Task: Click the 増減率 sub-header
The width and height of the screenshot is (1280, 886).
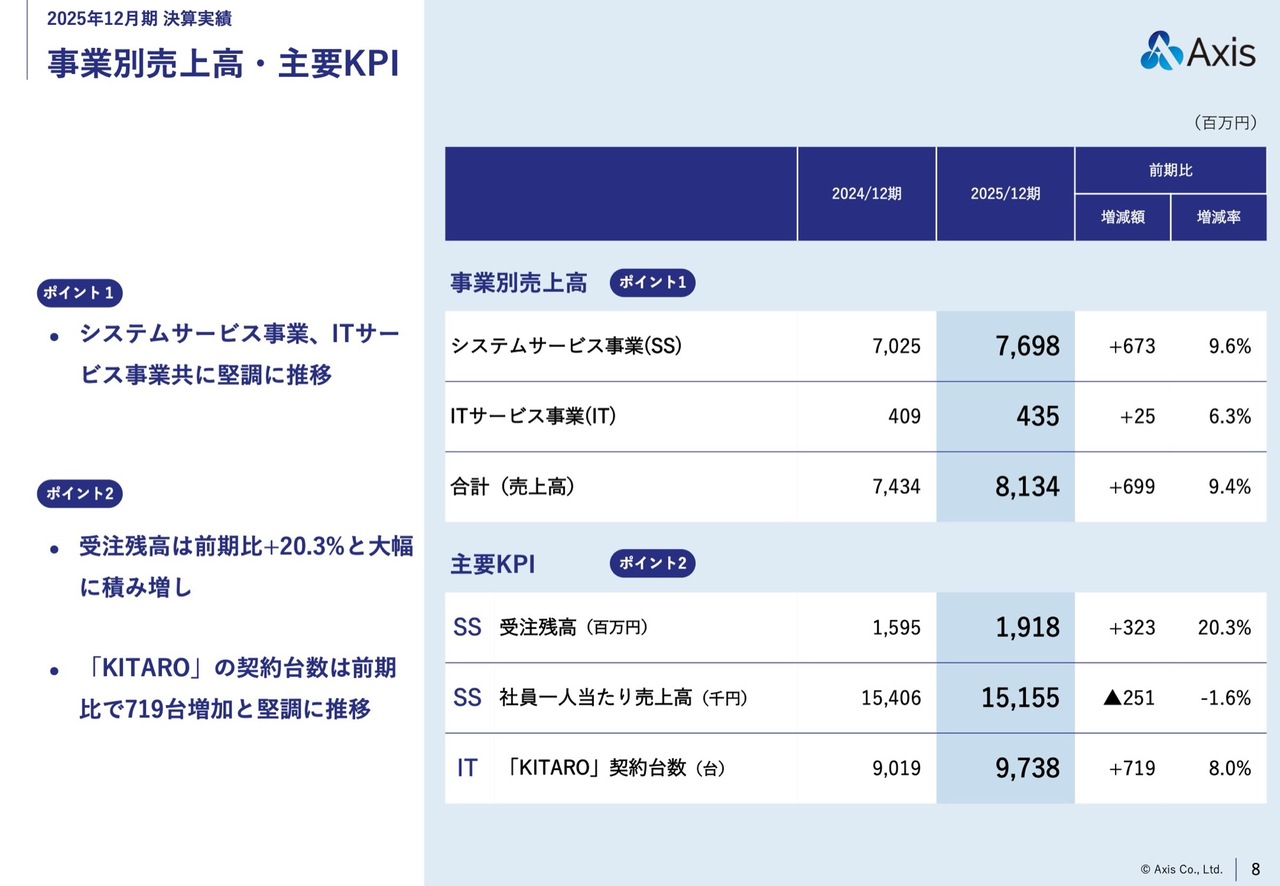Action: click(x=1218, y=217)
